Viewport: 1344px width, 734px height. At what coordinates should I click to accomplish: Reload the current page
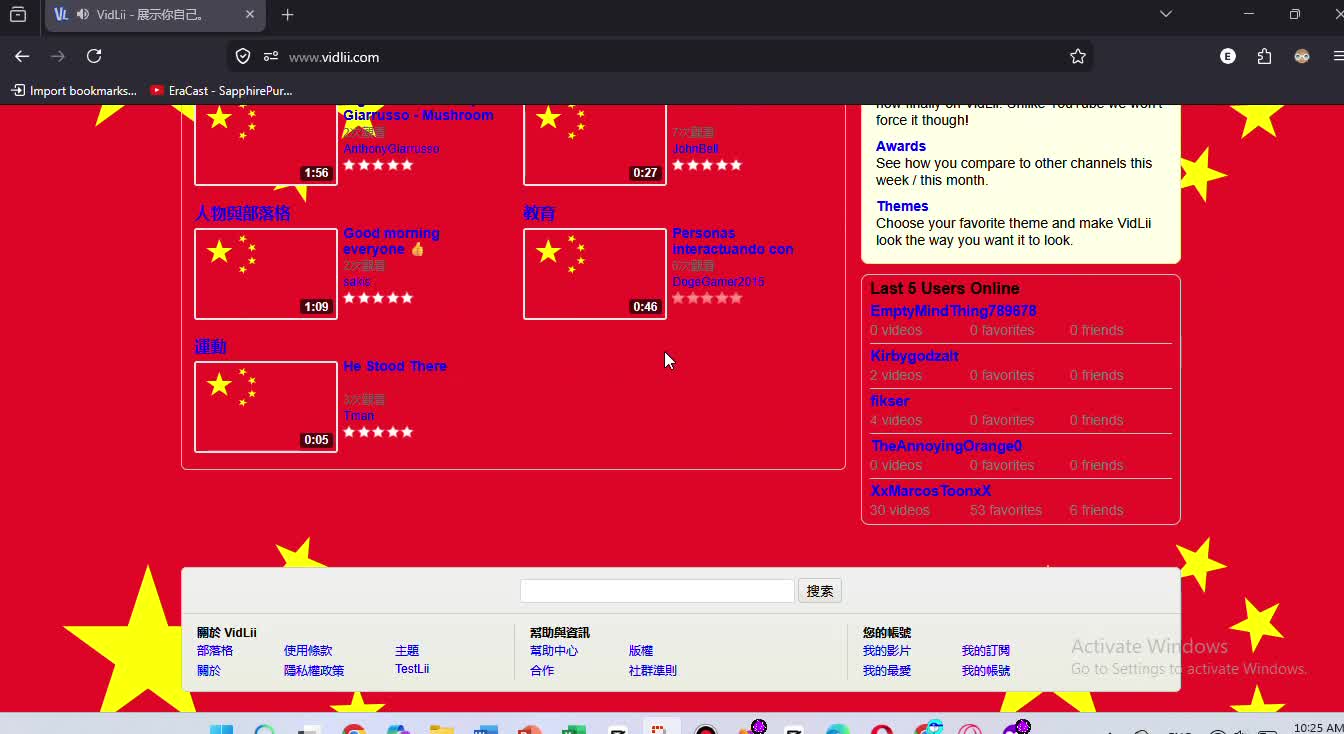pyautogui.click(x=95, y=56)
